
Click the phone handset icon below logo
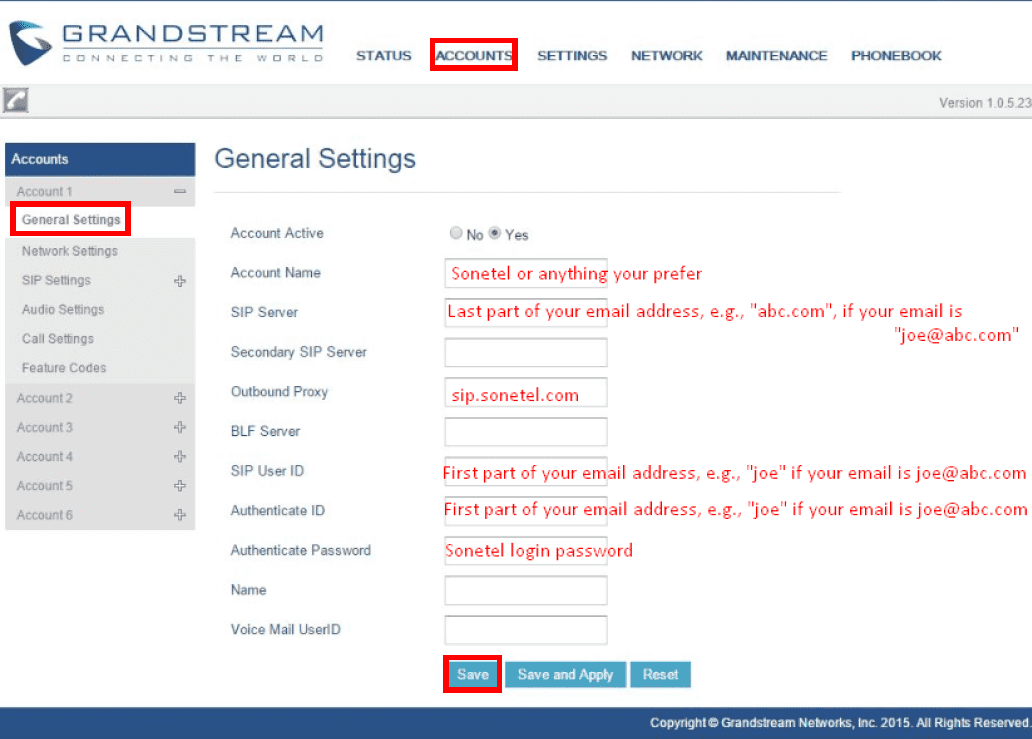pyautogui.click(x=15, y=100)
